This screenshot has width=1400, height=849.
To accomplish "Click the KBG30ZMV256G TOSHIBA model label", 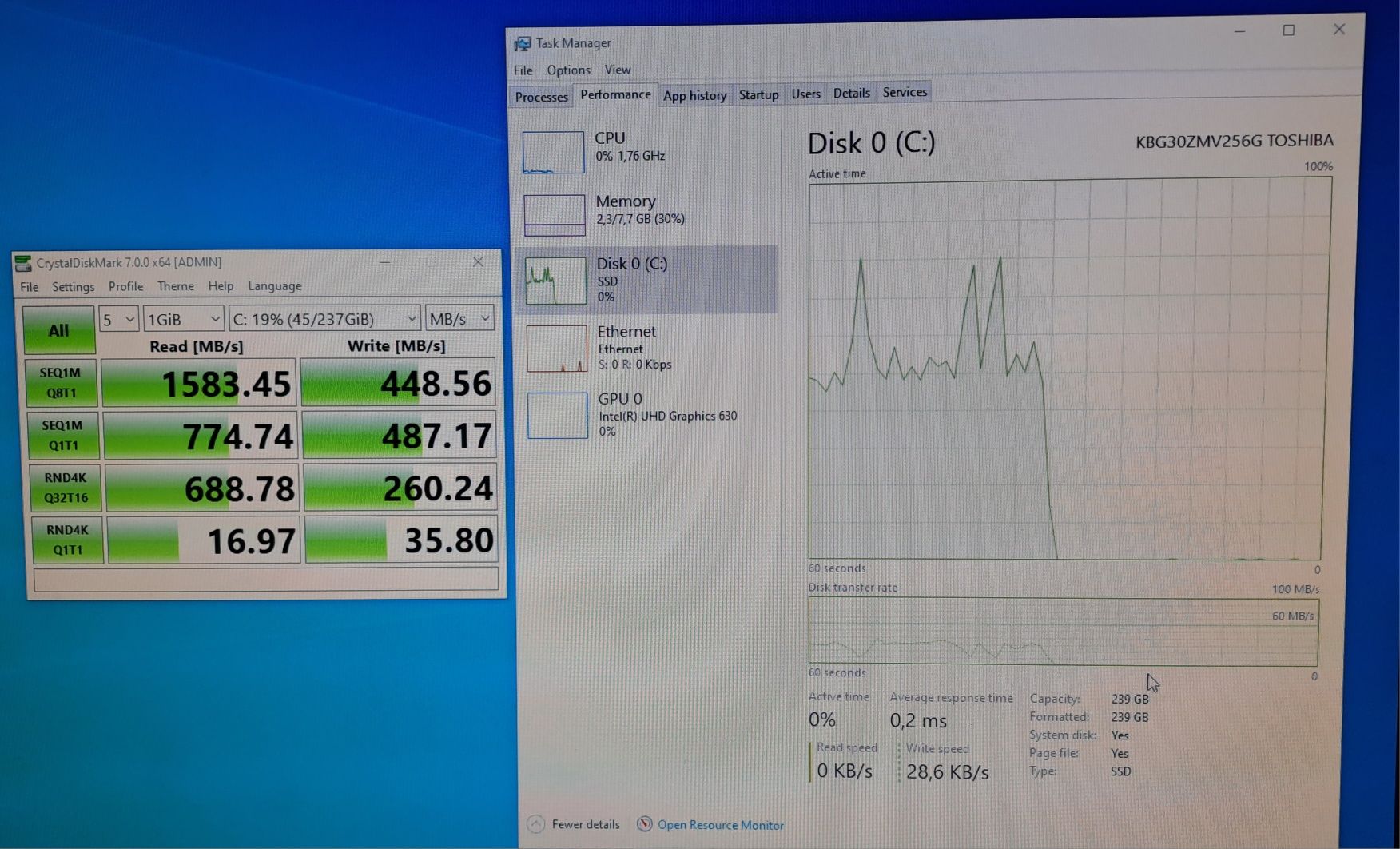I will coord(1235,141).
